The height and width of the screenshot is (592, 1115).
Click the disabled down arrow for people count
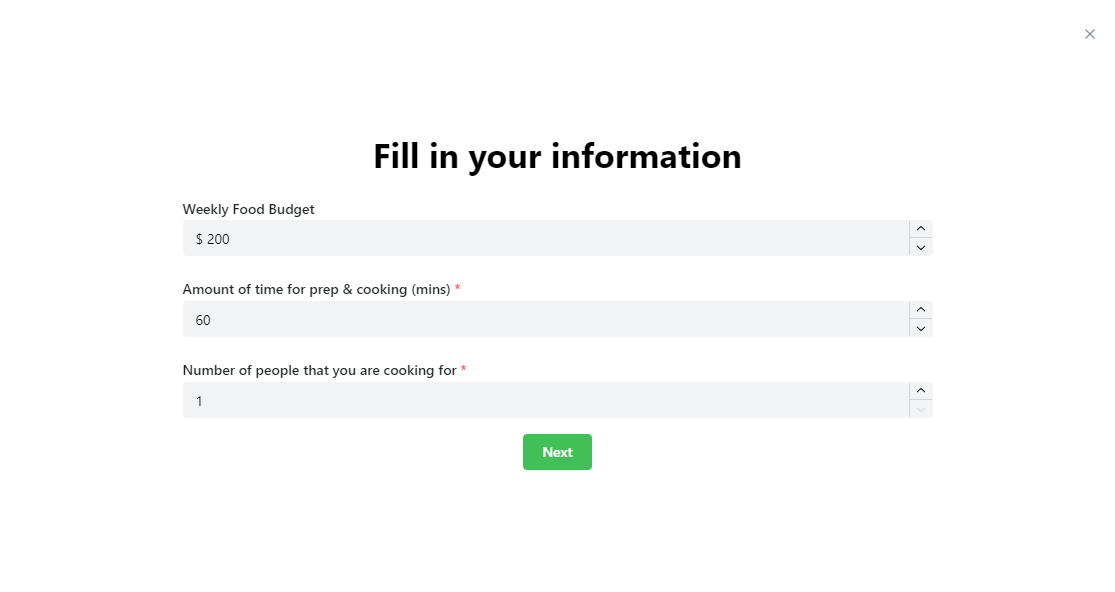pyautogui.click(x=921, y=409)
